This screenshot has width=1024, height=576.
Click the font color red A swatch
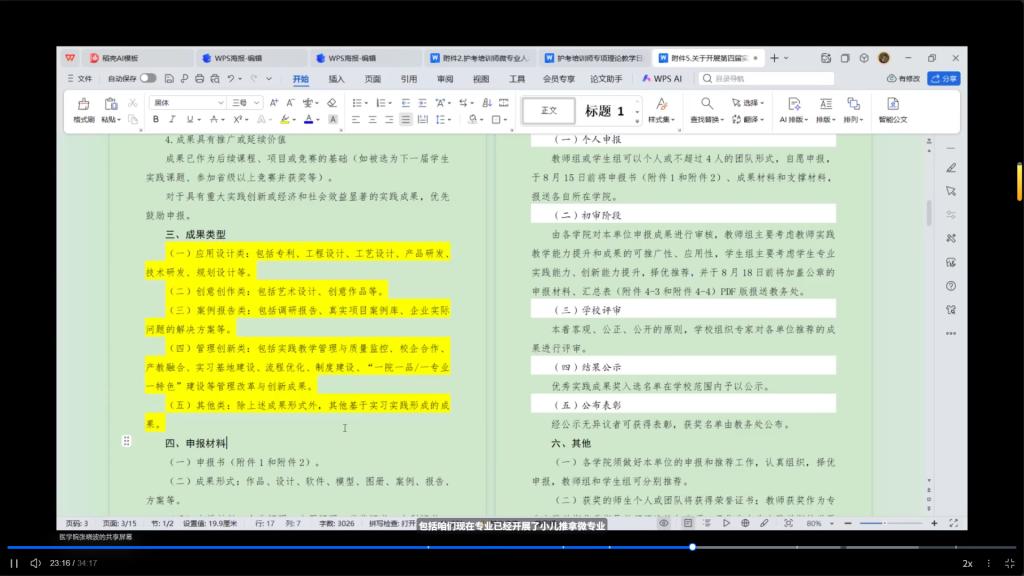point(308,120)
